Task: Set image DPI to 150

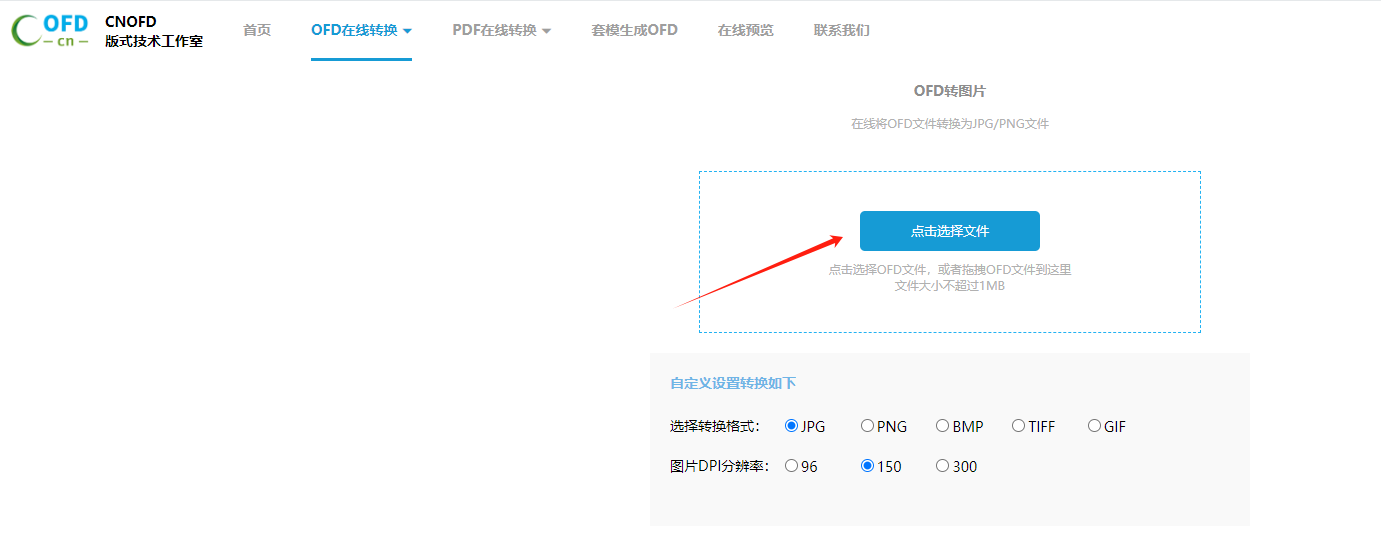Action: pyautogui.click(x=867, y=466)
